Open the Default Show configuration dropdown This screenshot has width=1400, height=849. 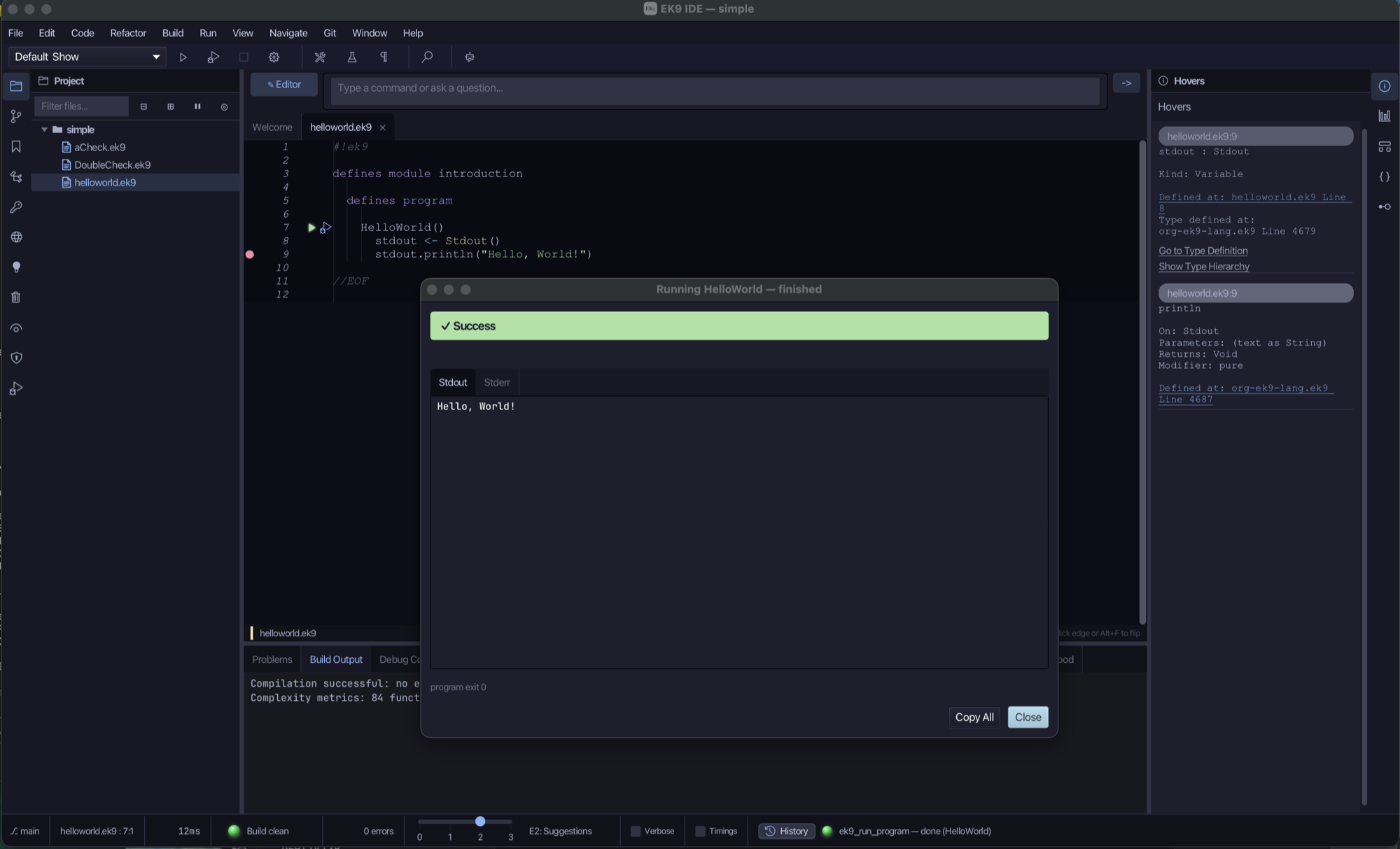[87, 57]
